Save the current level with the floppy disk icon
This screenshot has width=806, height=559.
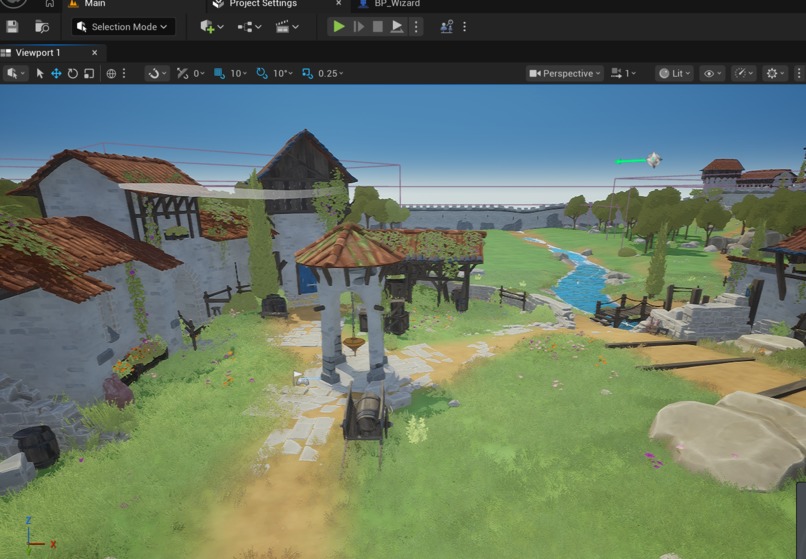[12, 27]
